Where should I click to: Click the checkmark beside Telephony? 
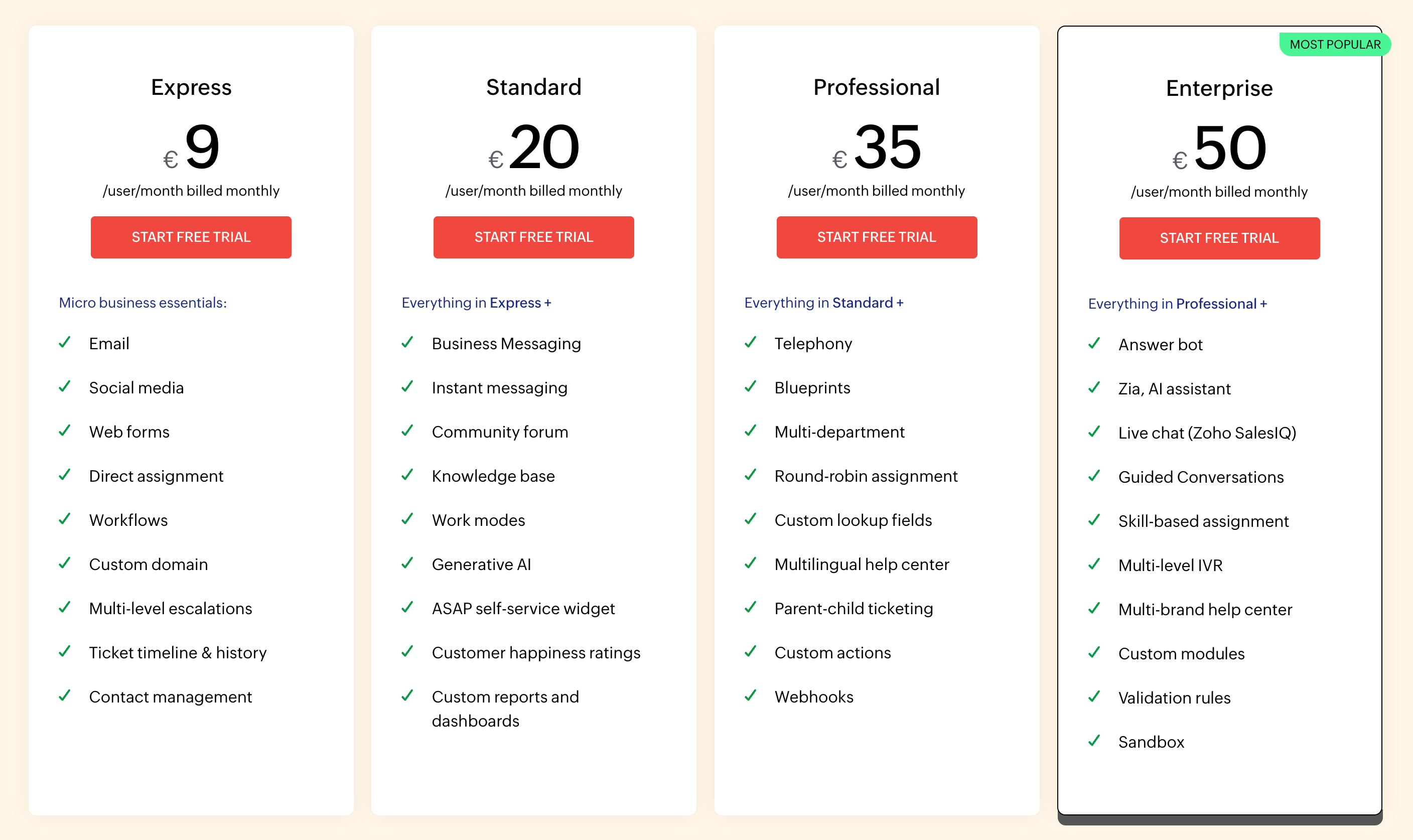(x=751, y=343)
